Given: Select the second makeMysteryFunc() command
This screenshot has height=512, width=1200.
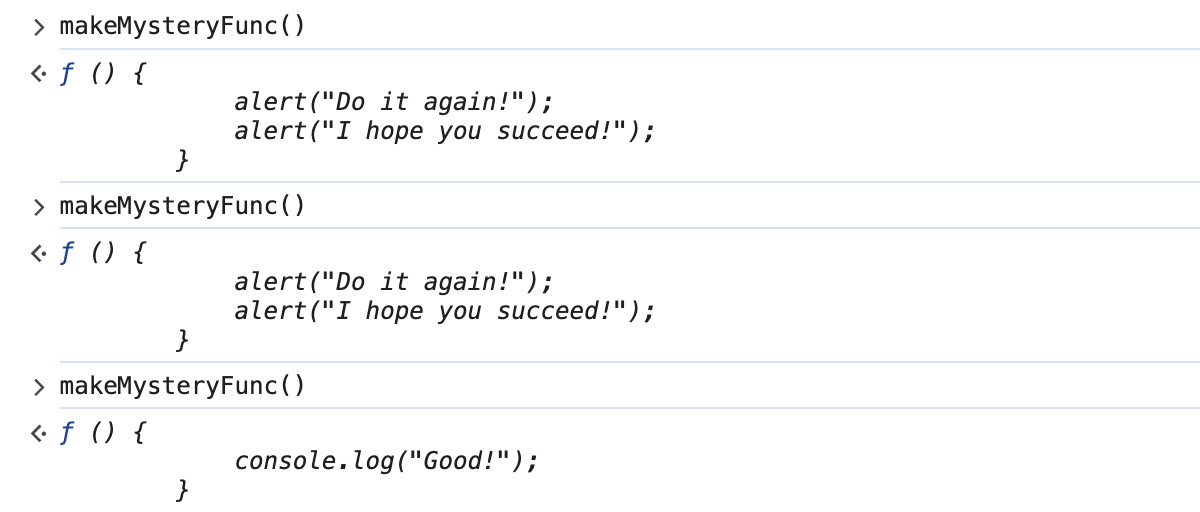Looking at the screenshot, I should coord(182,206).
